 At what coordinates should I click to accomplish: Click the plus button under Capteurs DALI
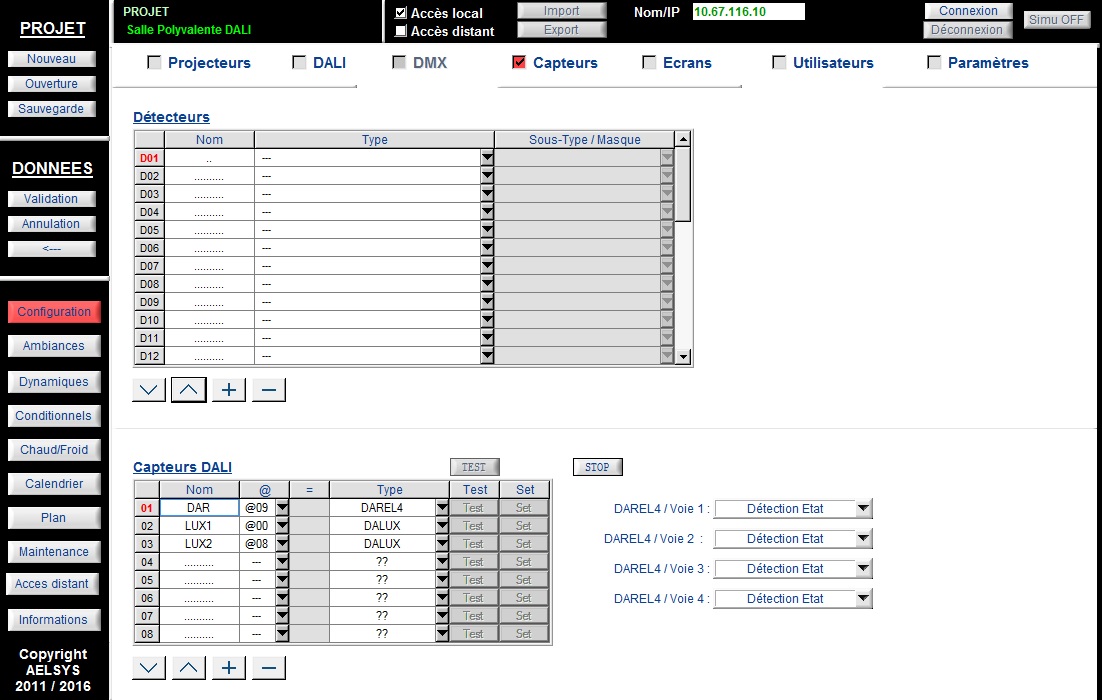click(x=229, y=667)
